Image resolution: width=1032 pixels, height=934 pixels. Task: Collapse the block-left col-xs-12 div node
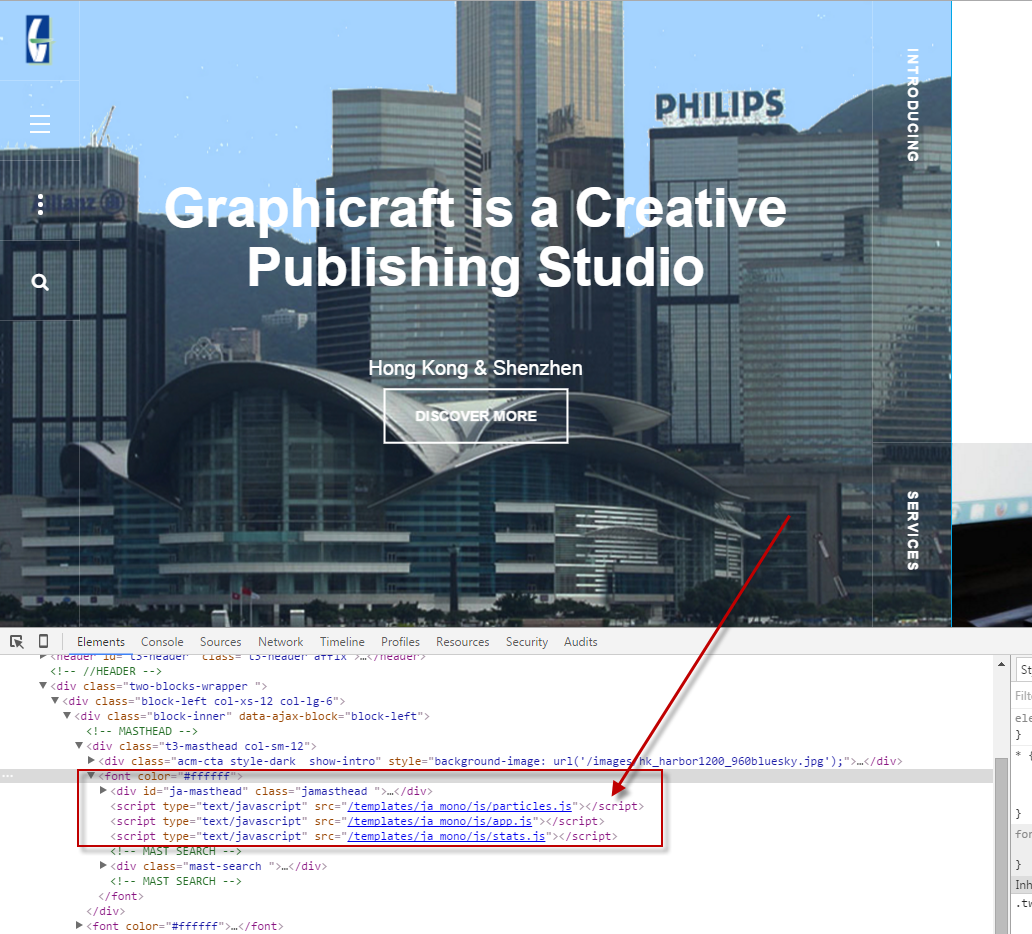[x=55, y=701]
